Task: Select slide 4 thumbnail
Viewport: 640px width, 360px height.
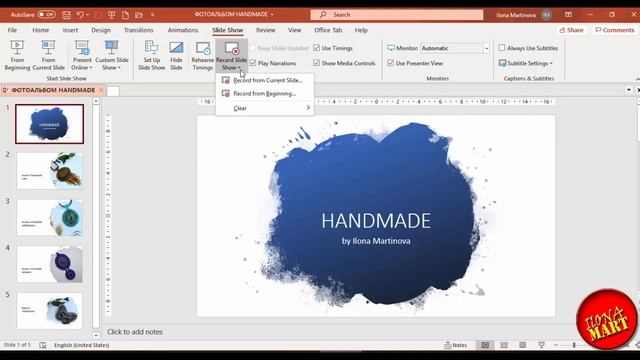Action: coord(49,264)
